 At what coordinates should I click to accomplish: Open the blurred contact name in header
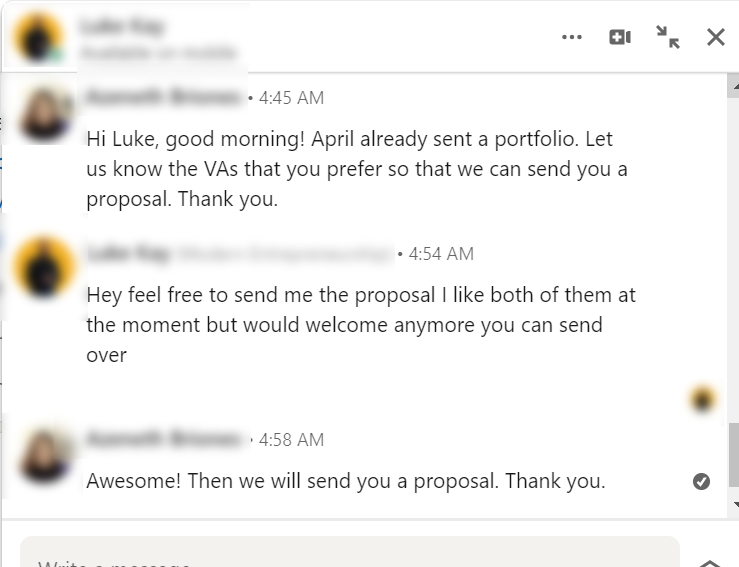(123, 26)
